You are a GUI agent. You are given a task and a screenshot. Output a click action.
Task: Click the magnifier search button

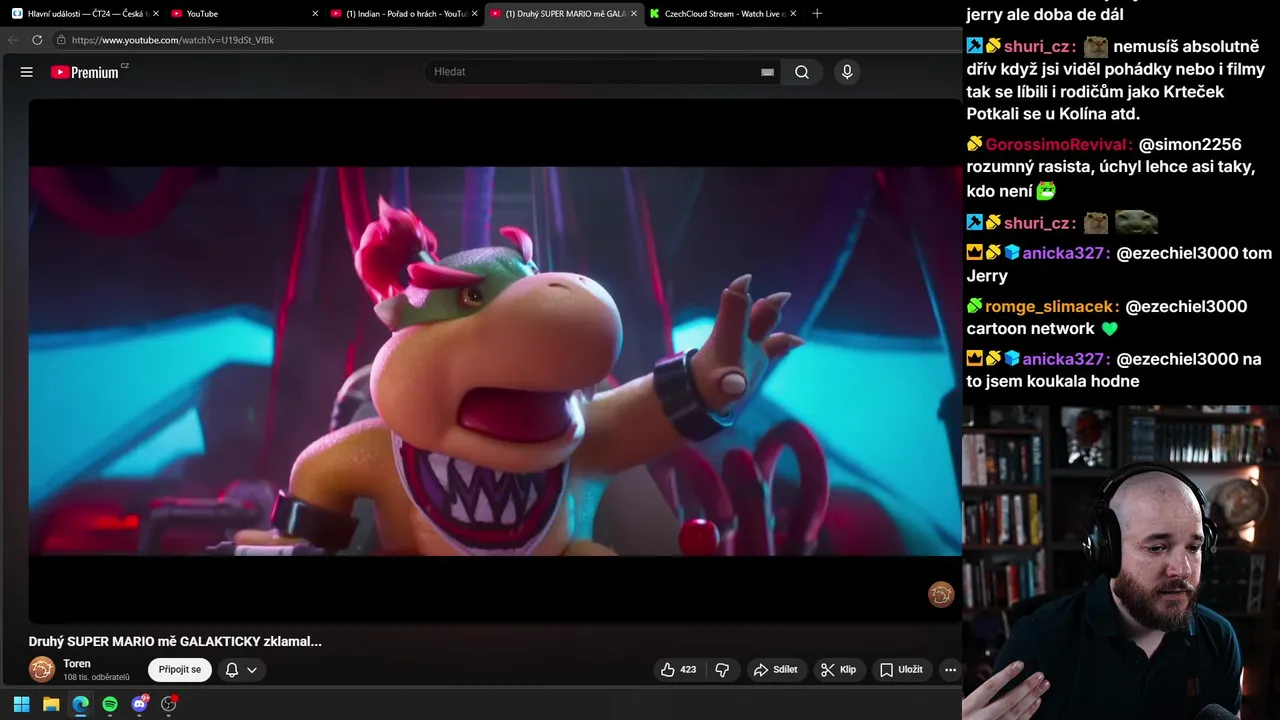coord(802,72)
